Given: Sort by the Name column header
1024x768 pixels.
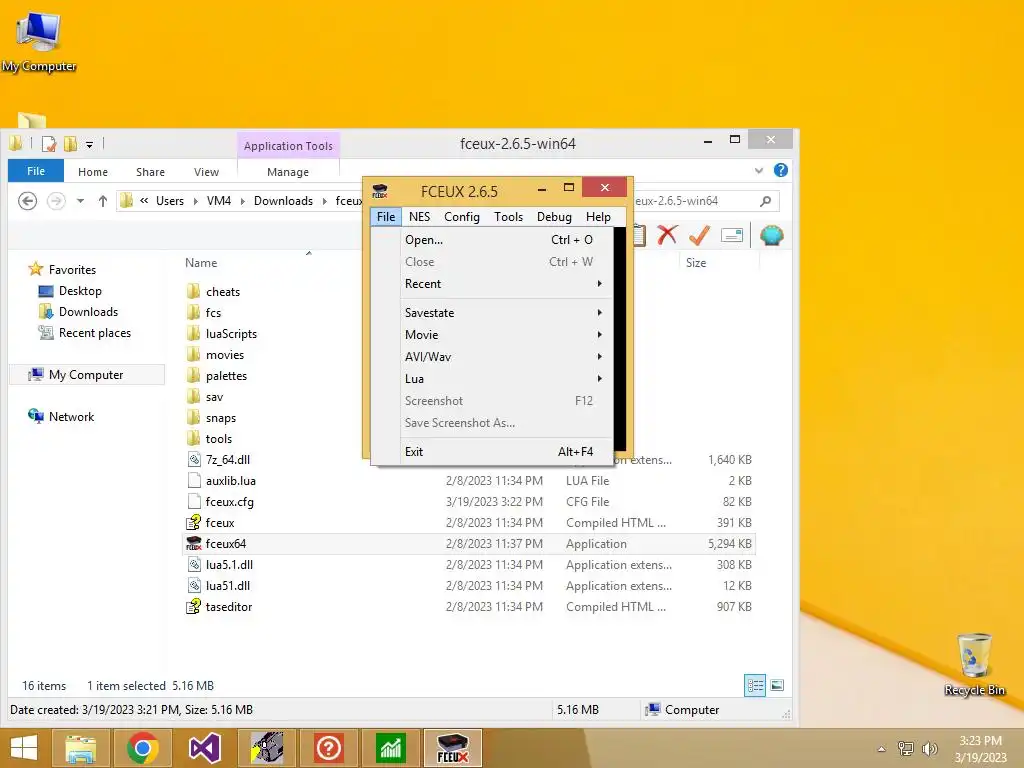Looking at the screenshot, I should tap(201, 263).
